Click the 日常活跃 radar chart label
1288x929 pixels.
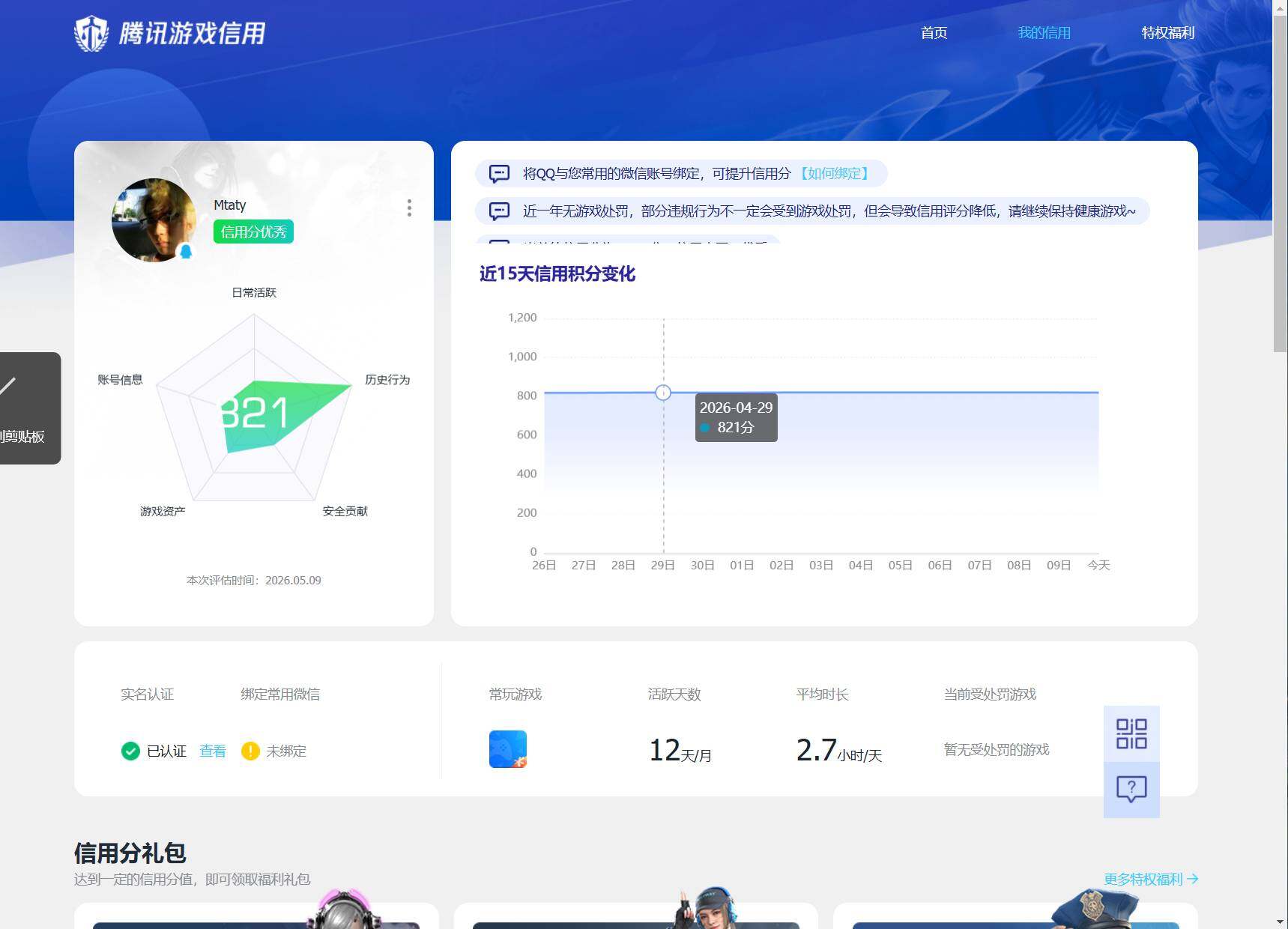254,292
